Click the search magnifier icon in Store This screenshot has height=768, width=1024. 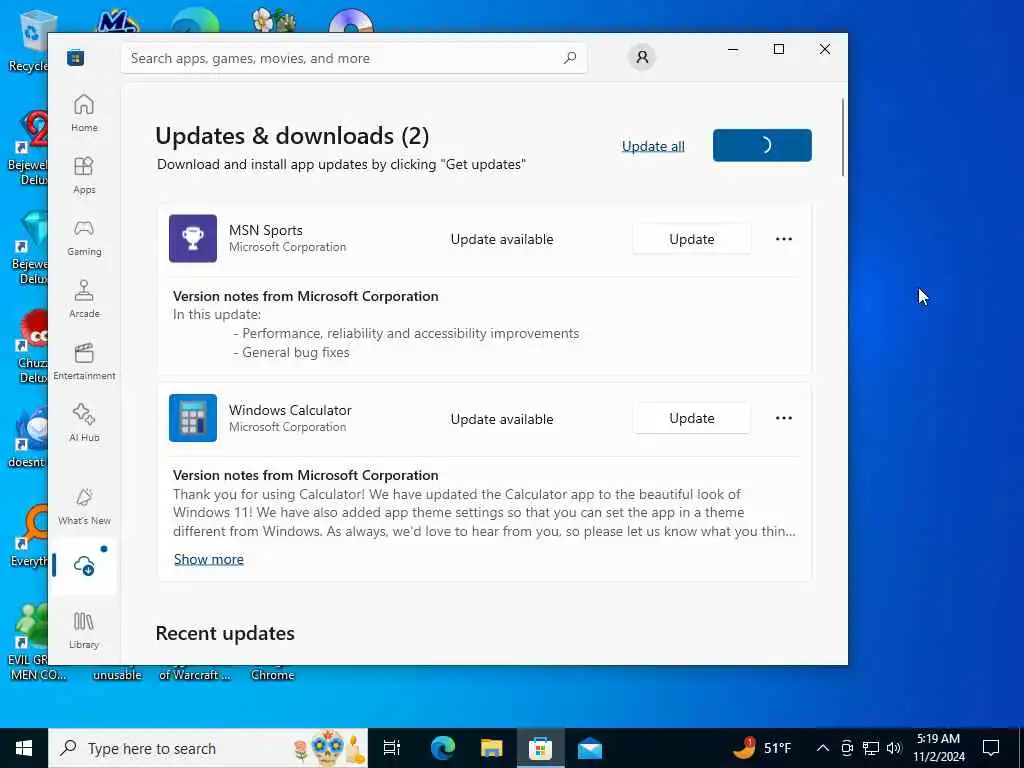[x=569, y=58]
